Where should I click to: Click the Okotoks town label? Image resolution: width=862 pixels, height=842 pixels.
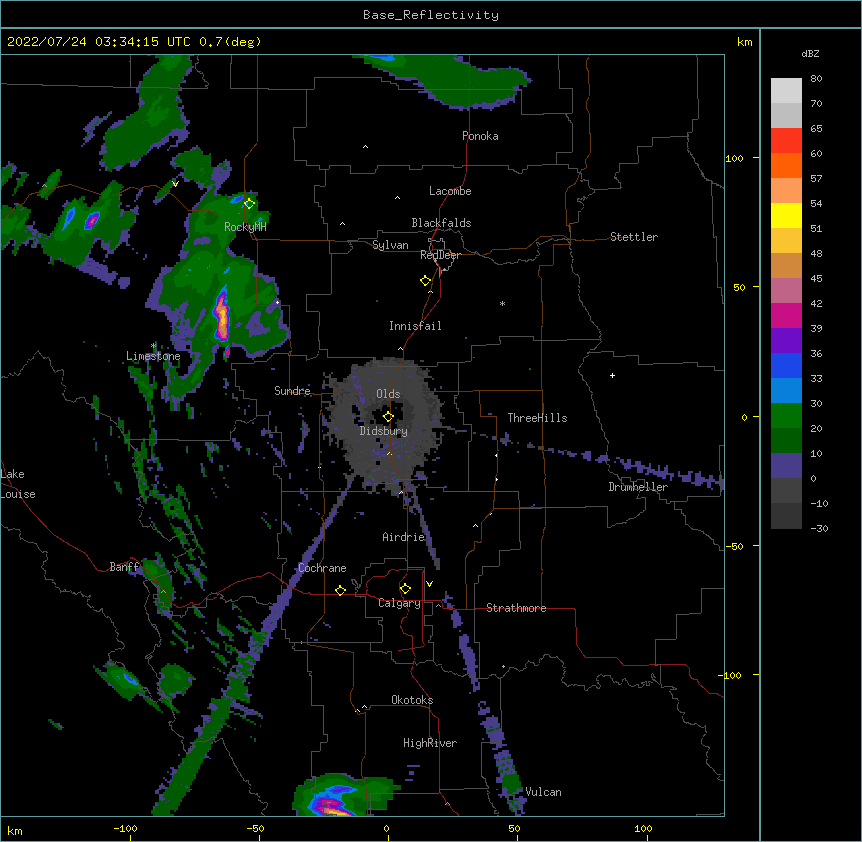coord(412,700)
